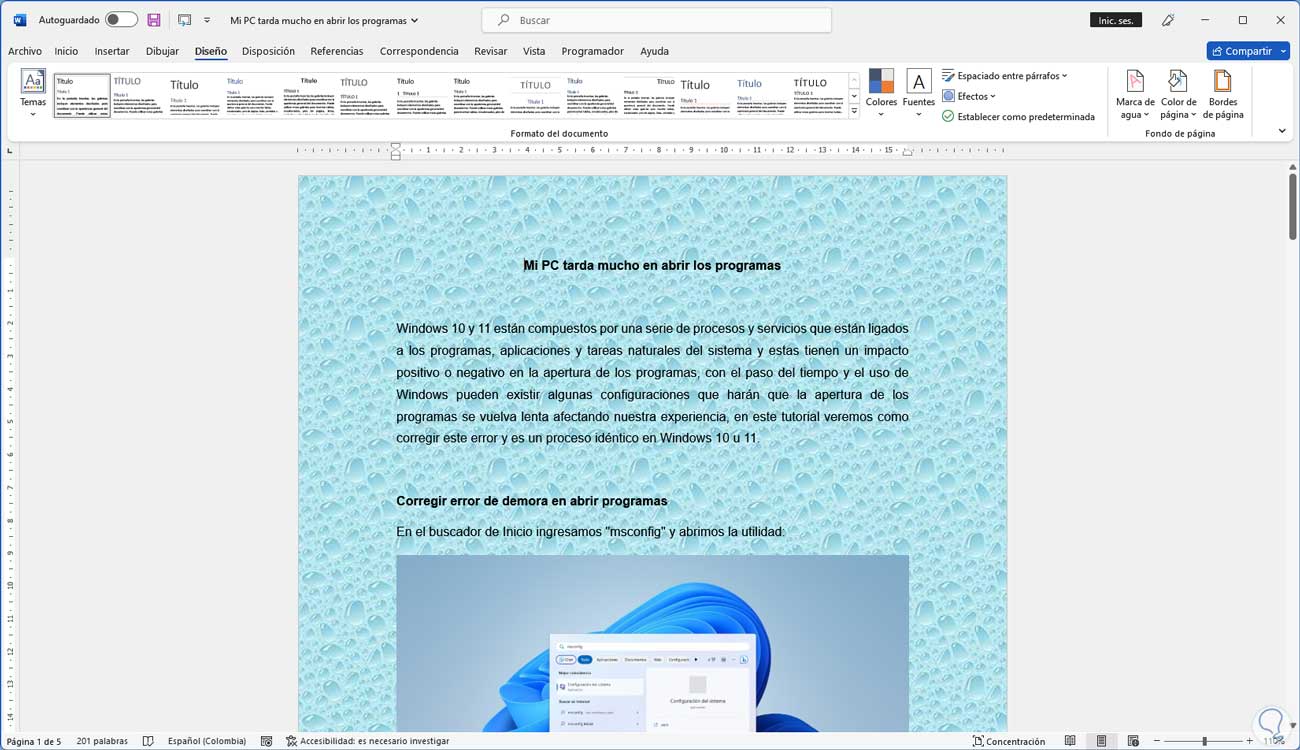Click the Compartir share button
1300x750 pixels.
1241,51
